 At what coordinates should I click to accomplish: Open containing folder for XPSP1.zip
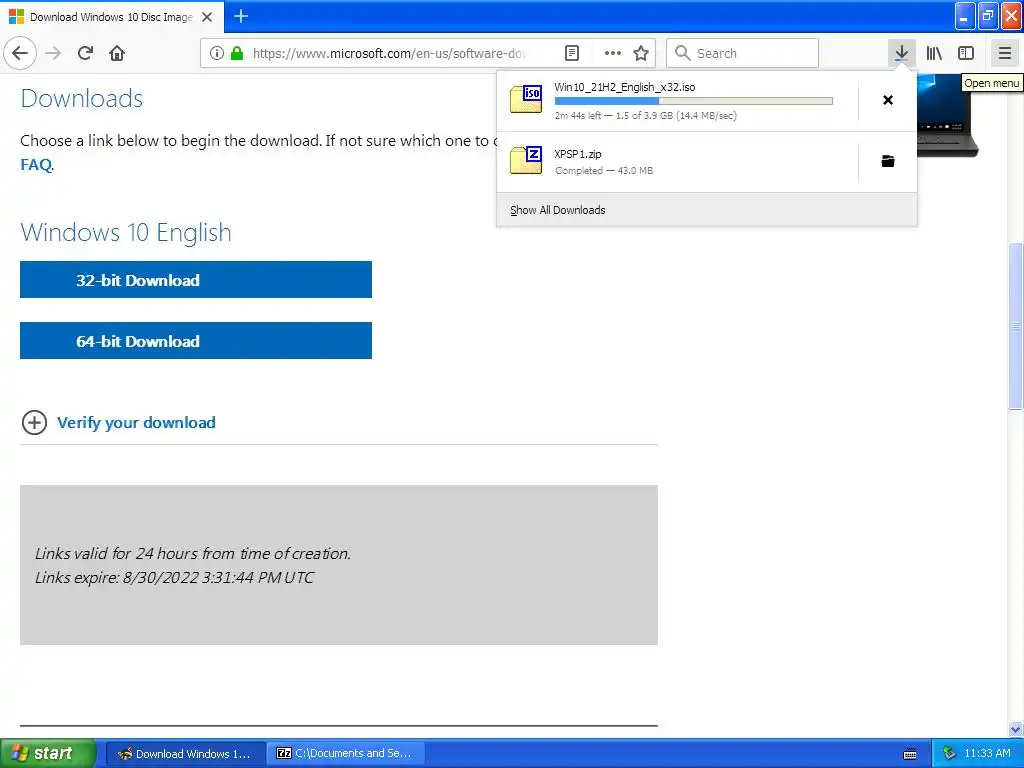click(888, 161)
